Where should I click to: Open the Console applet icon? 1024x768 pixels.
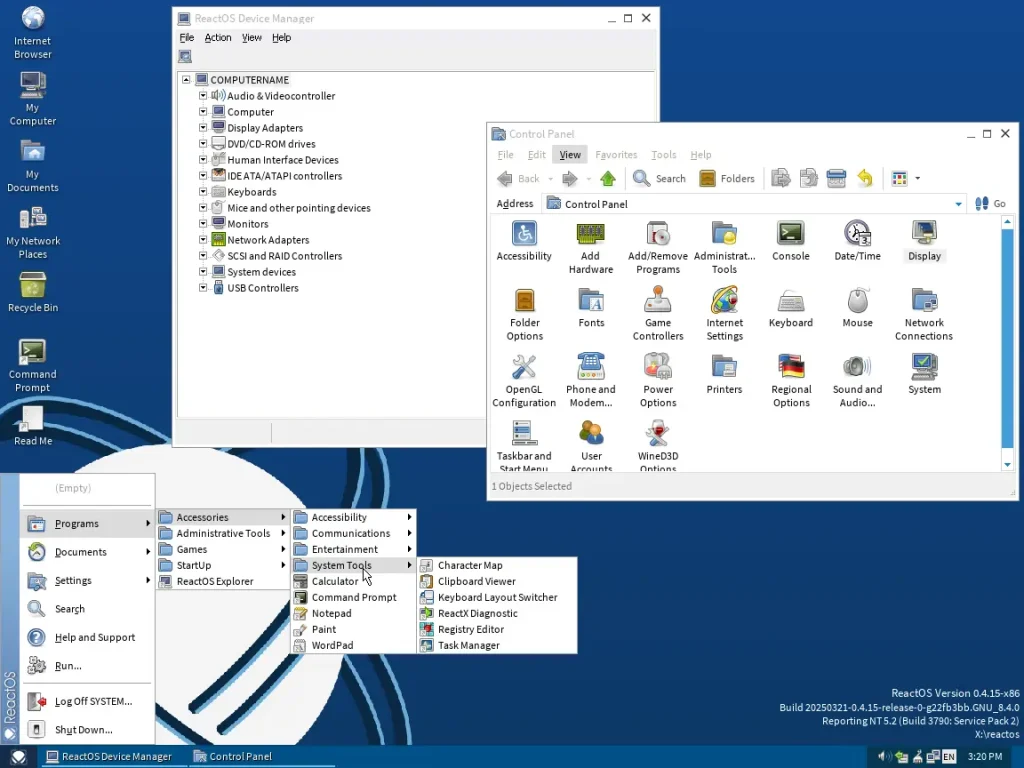point(791,241)
